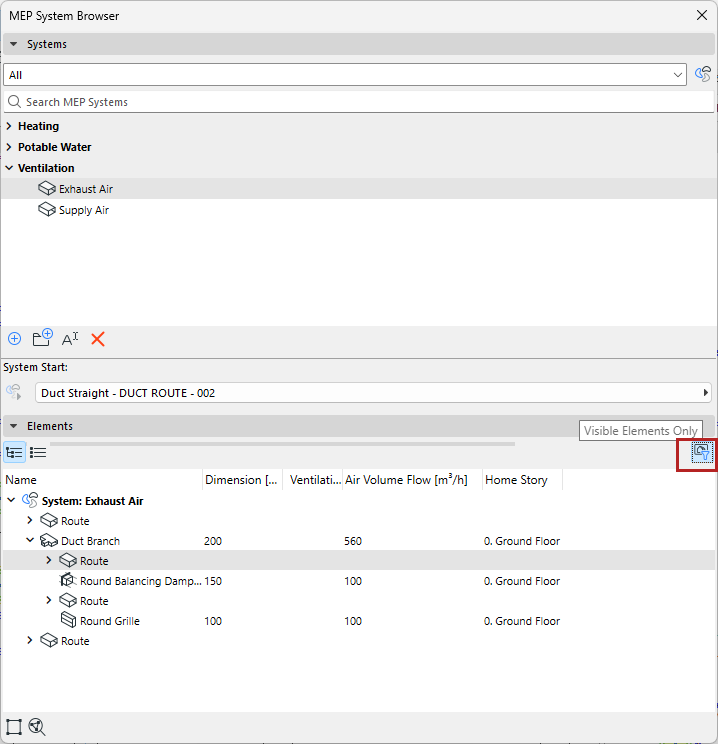Sort by Air Volume Flow column header

point(406,480)
